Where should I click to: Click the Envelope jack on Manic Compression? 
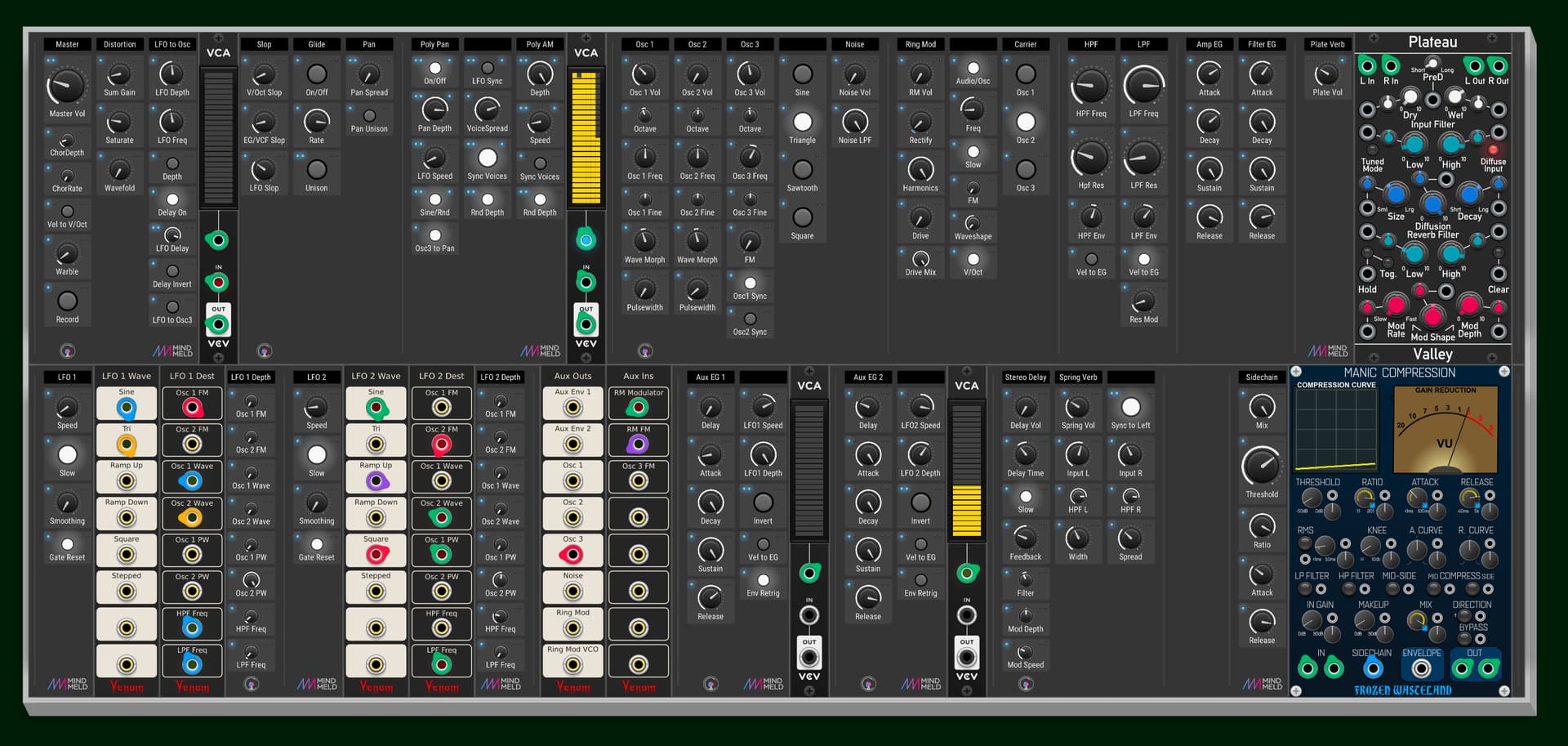click(1421, 668)
